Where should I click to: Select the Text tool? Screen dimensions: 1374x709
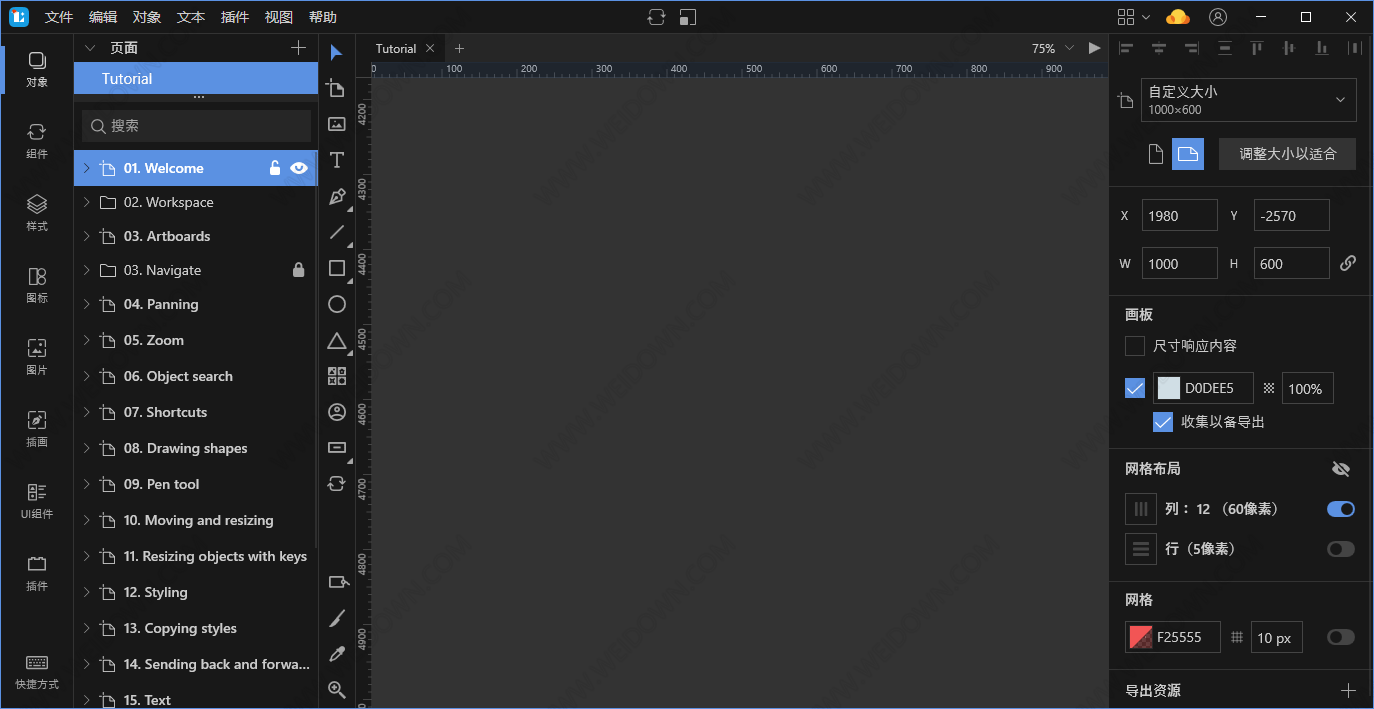pyautogui.click(x=337, y=160)
